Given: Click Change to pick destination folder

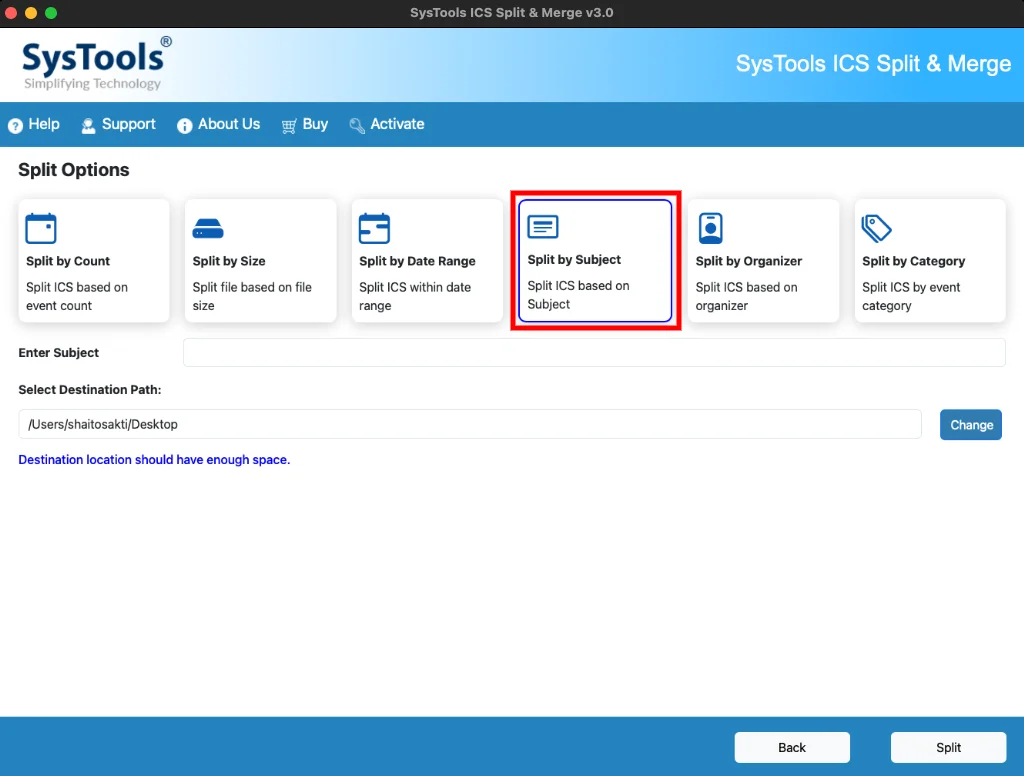Looking at the screenshot, I should (x=971, y=425).
